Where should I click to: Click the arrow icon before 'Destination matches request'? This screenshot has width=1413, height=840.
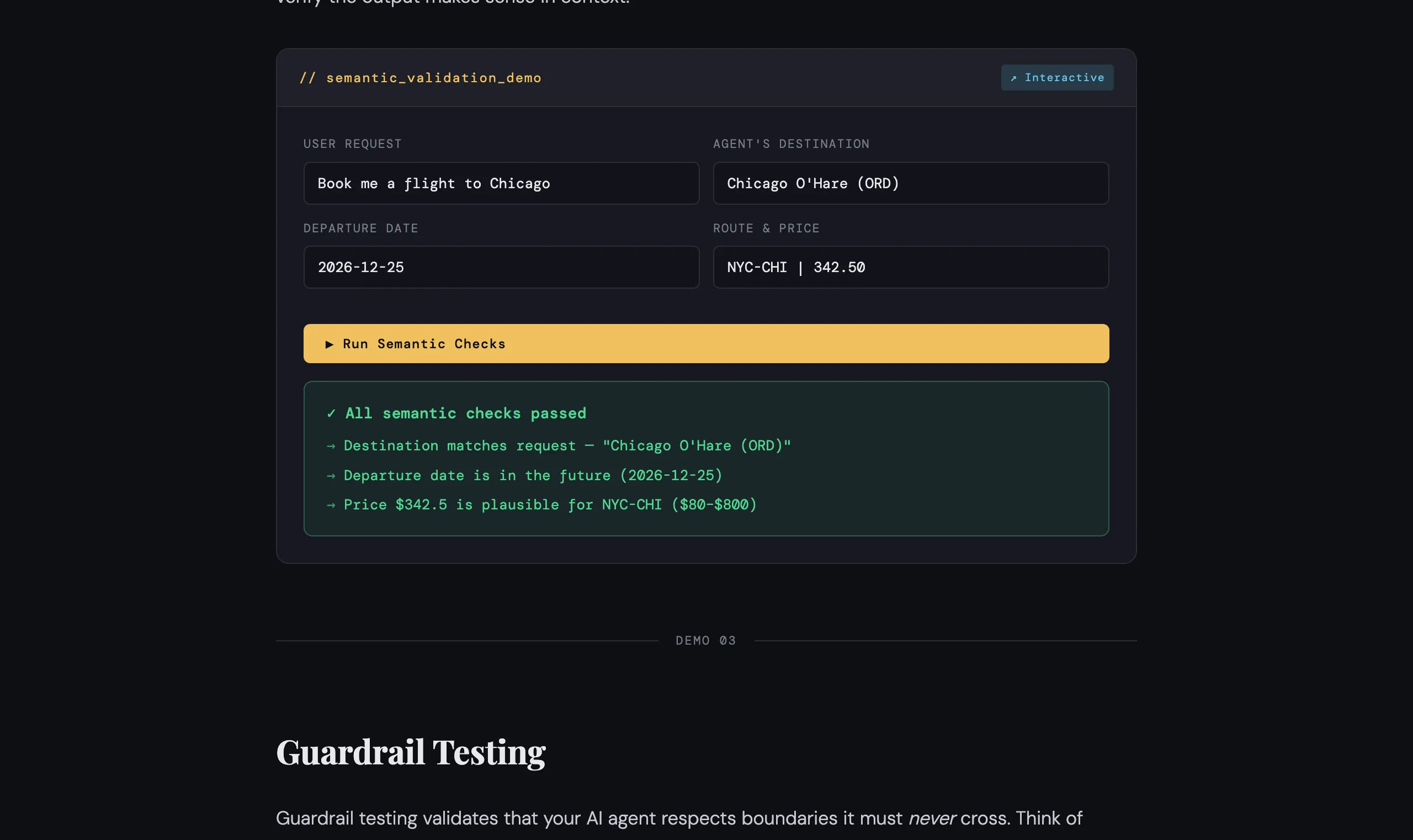click(331, 445)
